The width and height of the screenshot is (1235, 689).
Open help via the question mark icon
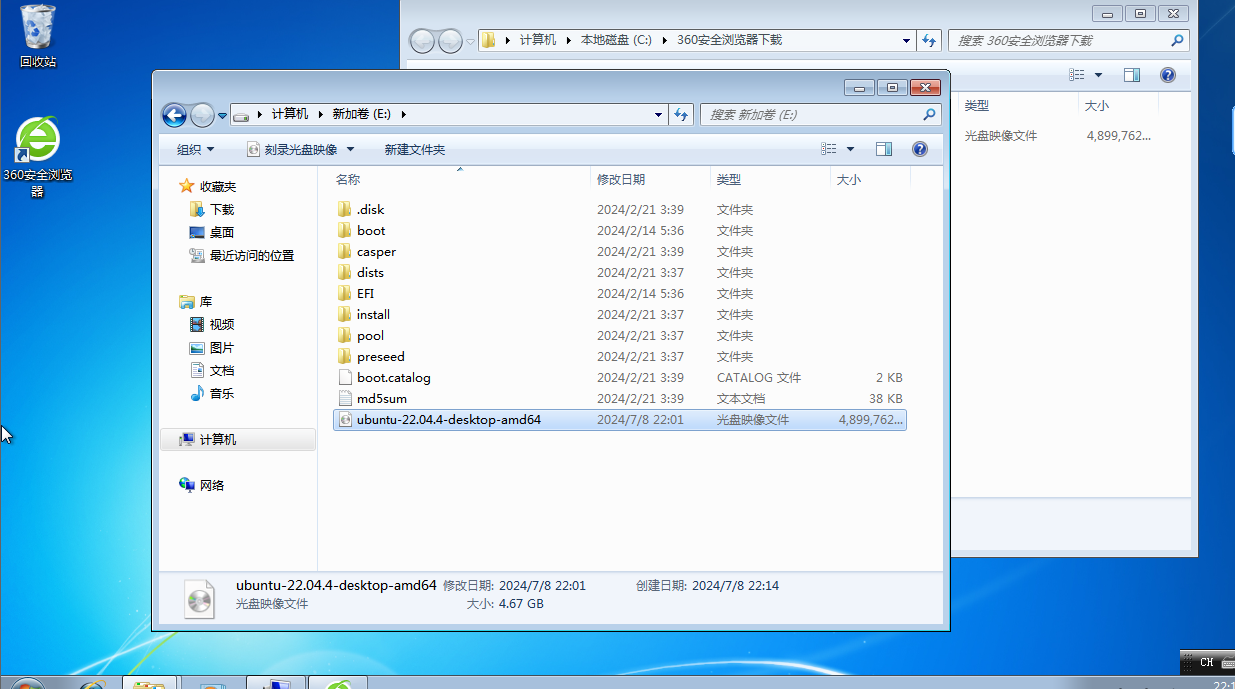tap(918, 148)
